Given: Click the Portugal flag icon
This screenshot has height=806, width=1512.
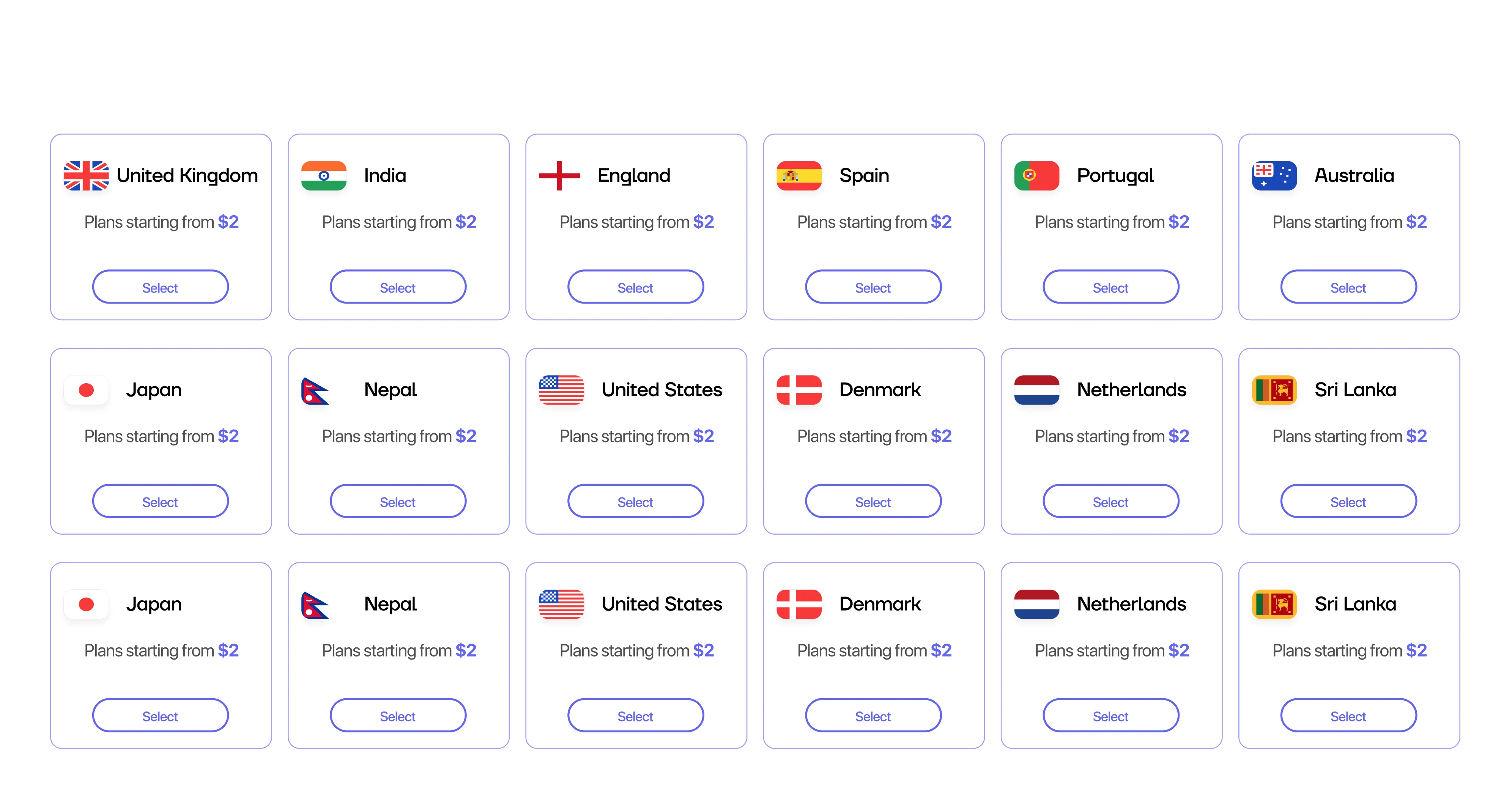Looking at the screenshot, I should point(1036,176).
